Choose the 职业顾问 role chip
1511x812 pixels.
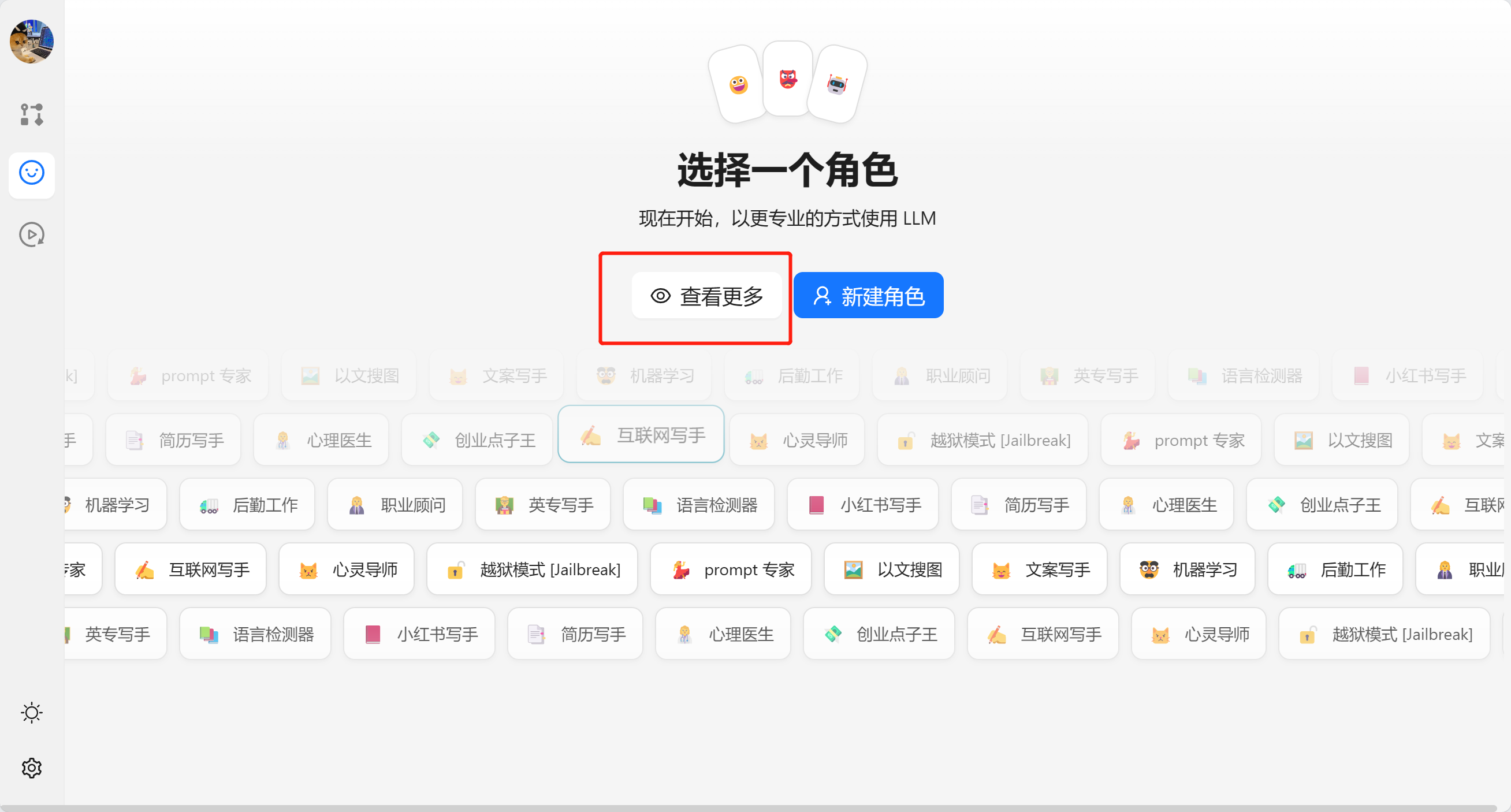395,505
